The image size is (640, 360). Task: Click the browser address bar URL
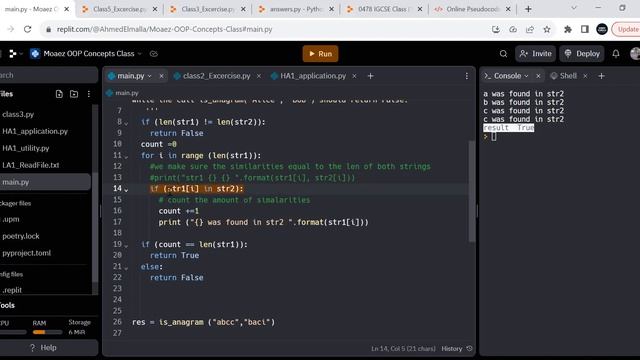164,29
